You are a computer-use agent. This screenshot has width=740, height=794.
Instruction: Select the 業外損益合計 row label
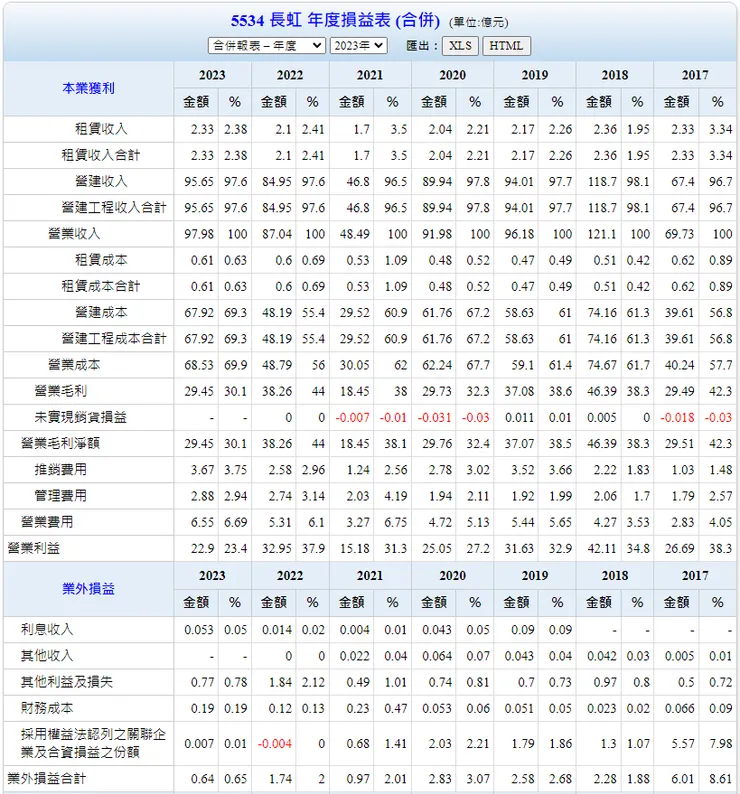[x=47, y=778]
